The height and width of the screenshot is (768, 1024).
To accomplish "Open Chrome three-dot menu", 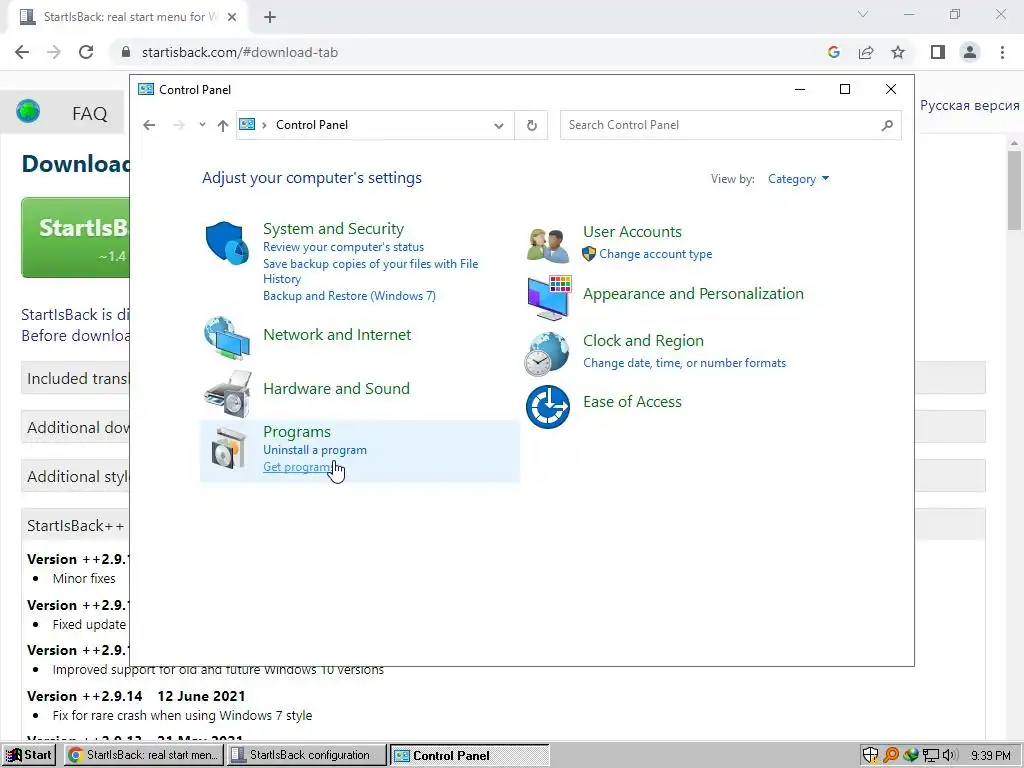I will point(1002,52).
